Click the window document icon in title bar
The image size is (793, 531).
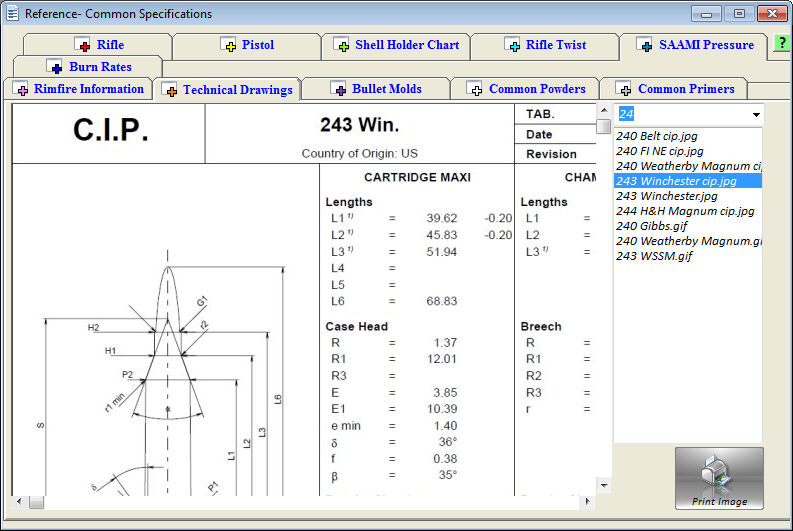tap(12, 14)
